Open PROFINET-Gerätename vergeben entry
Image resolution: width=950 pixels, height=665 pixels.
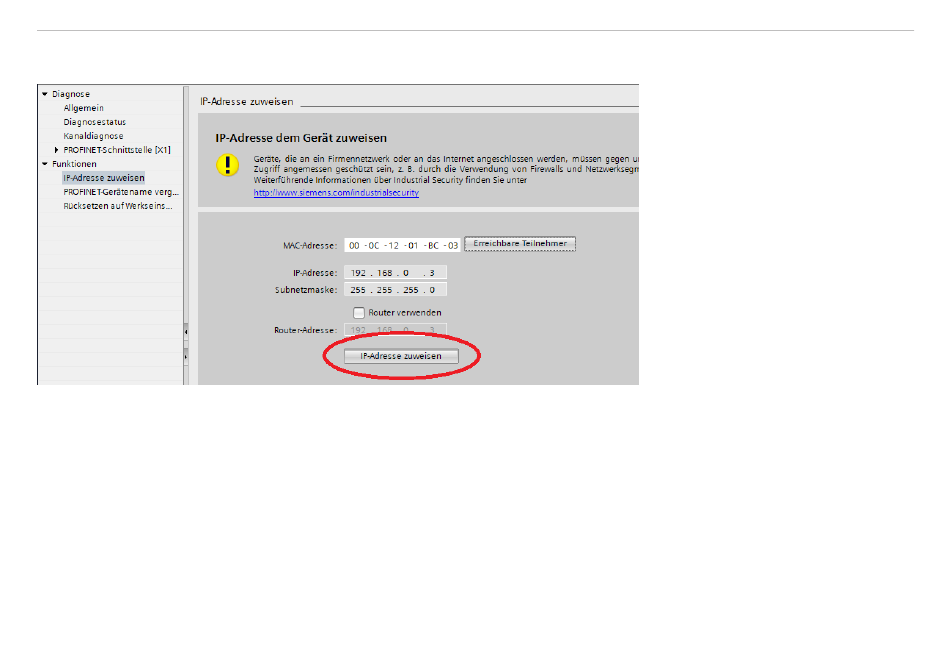tap(121, 192)
